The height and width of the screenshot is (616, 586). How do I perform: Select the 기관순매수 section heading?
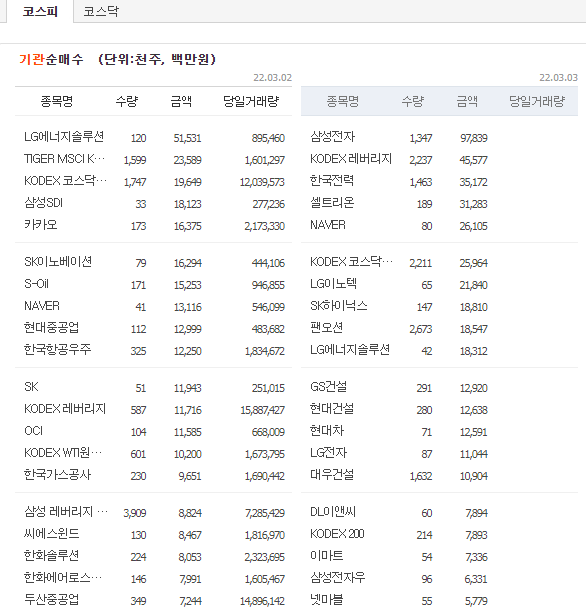(51, 59)
